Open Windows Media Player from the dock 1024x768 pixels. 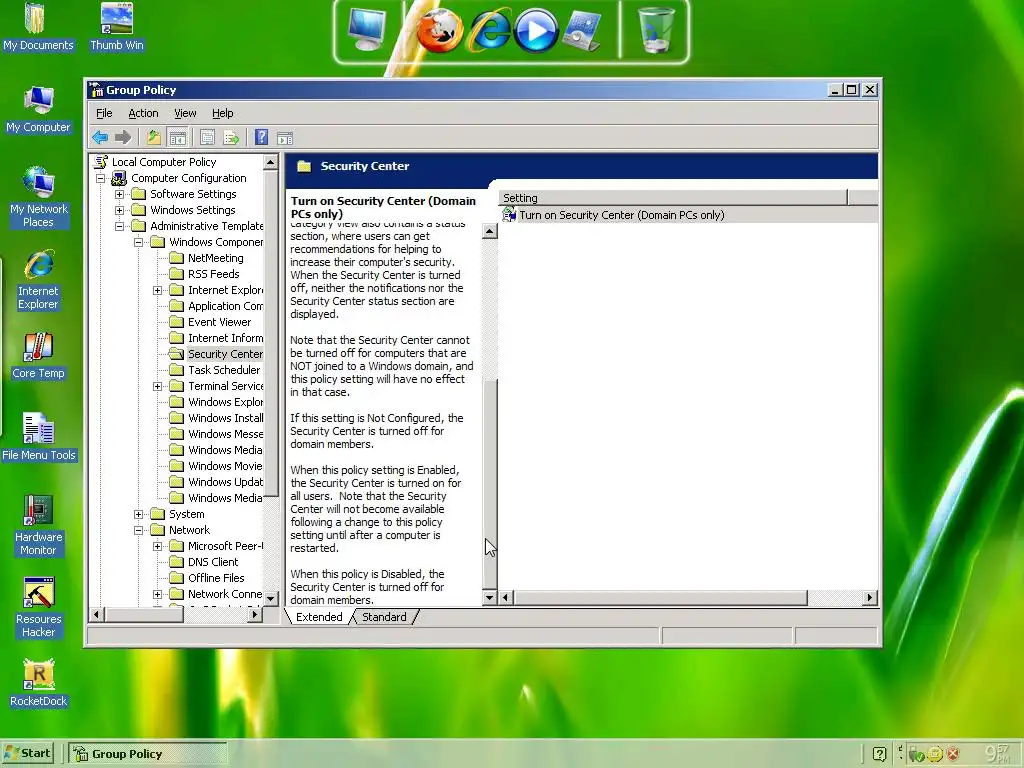(535, 30)
